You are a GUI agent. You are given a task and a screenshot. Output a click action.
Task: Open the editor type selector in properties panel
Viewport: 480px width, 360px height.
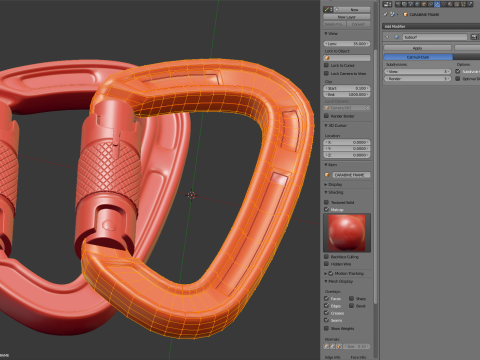pos(387,4)
